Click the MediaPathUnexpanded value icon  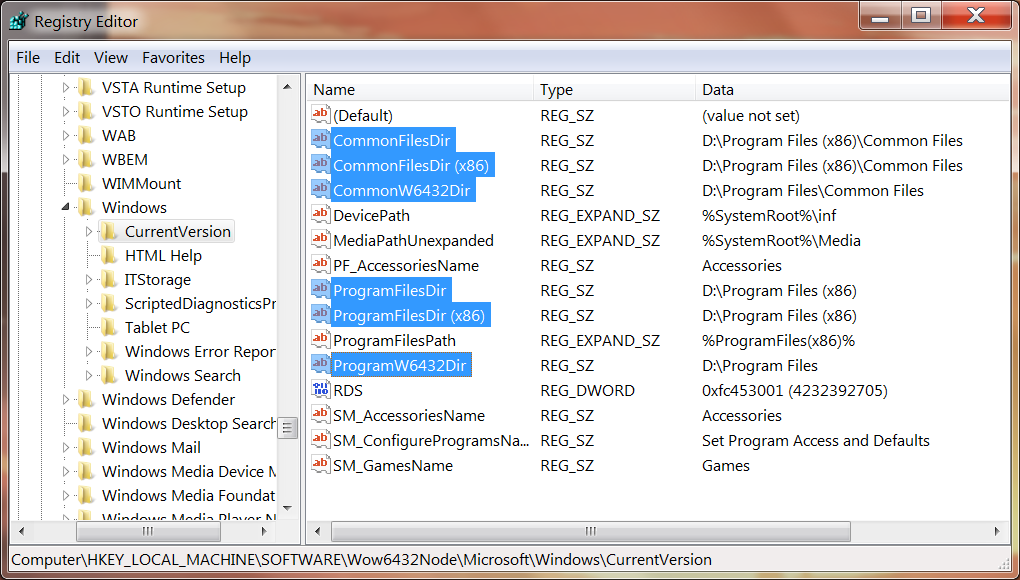pos(320,240)
